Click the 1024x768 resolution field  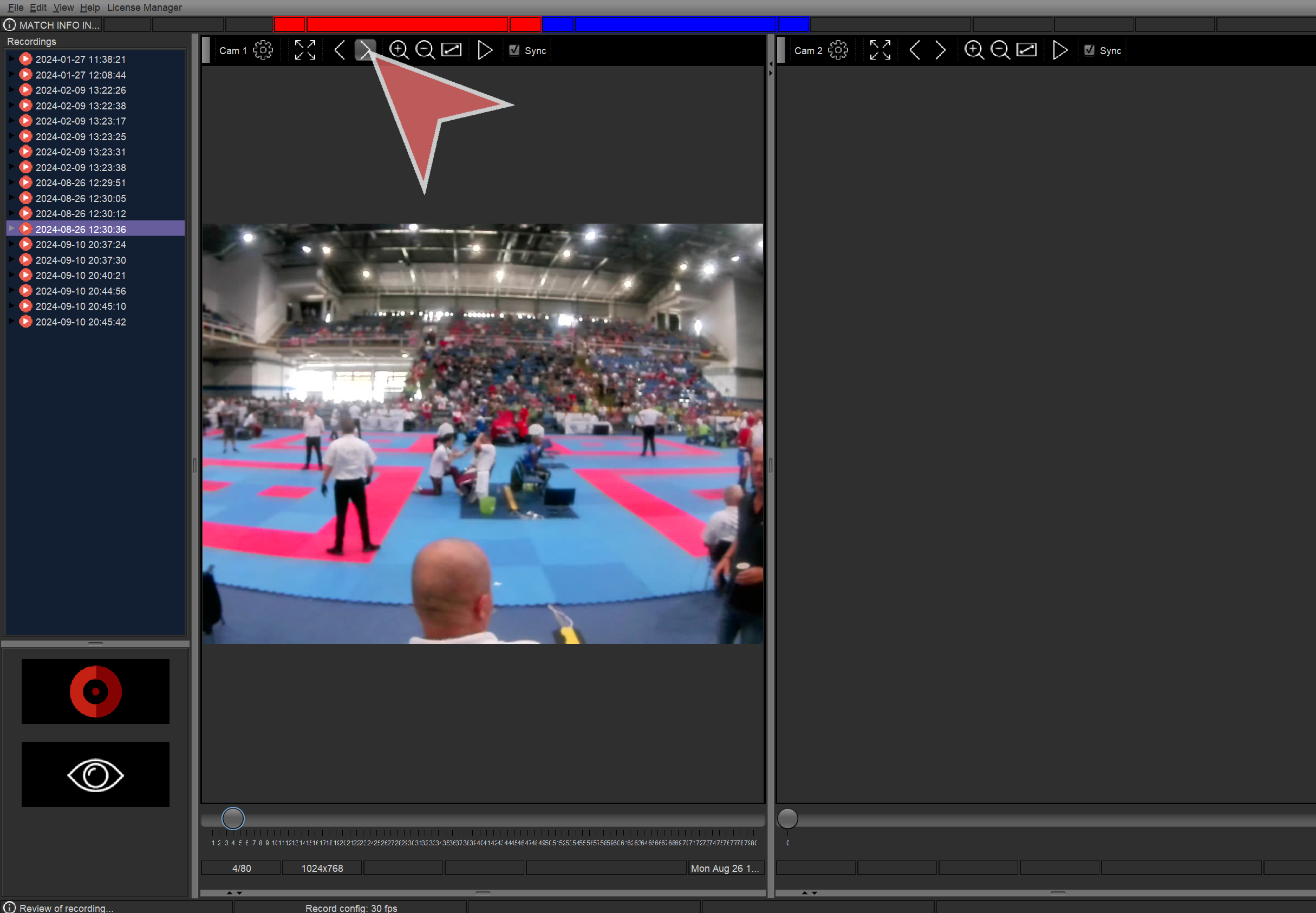tap(323, 869)
